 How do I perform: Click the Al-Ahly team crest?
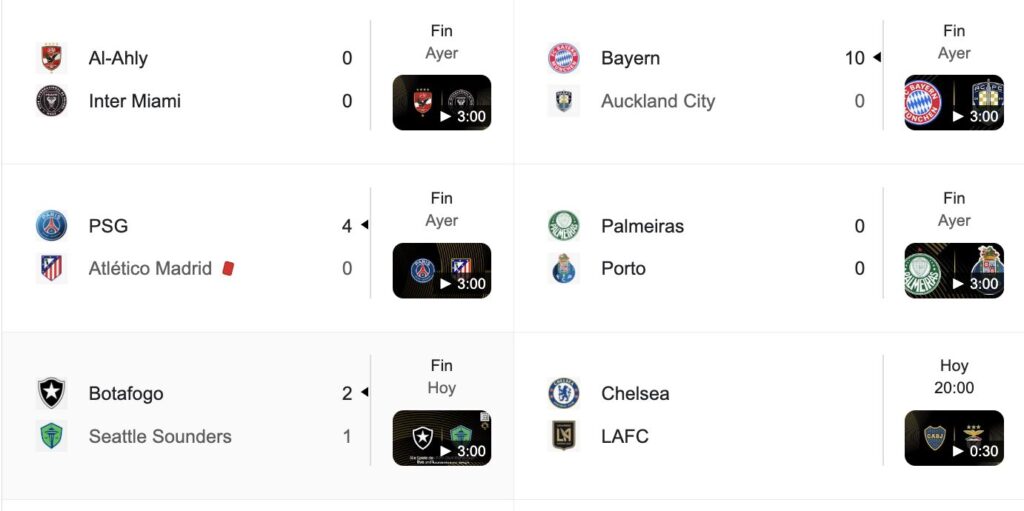[x=52, y=58]
